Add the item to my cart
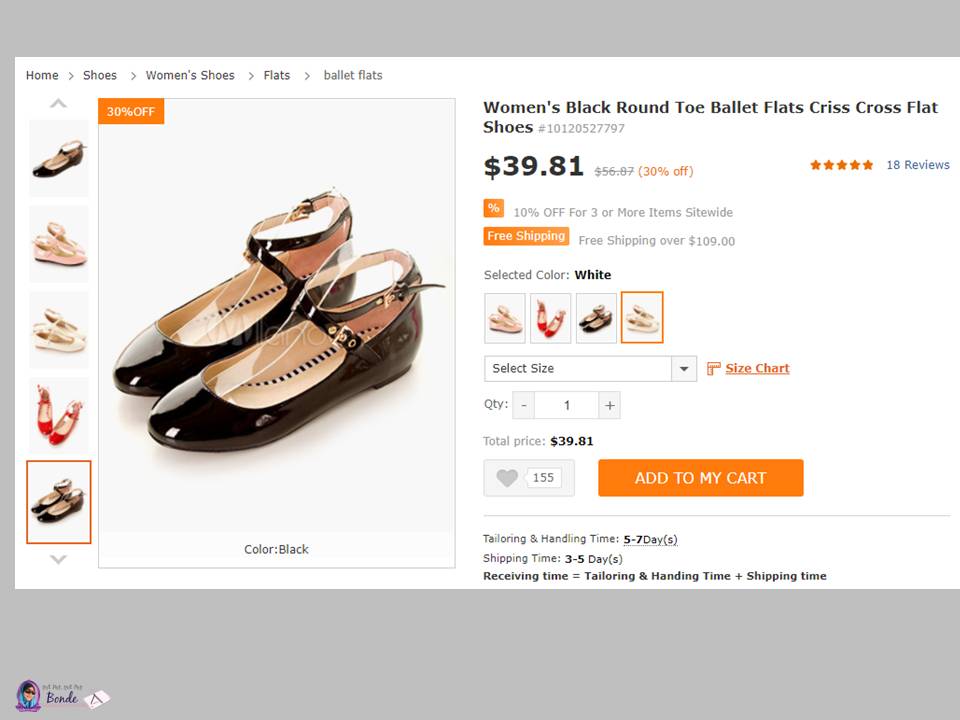960x720 pixels. click(x=700, y=478)
